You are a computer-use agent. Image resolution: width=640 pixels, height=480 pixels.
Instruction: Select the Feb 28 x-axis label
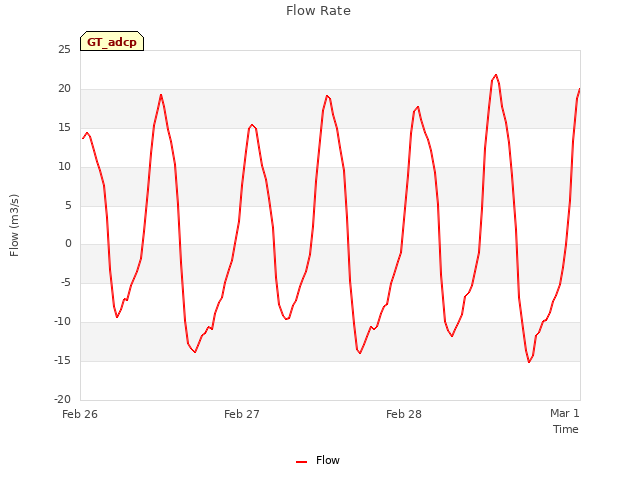tap(404, 414)
